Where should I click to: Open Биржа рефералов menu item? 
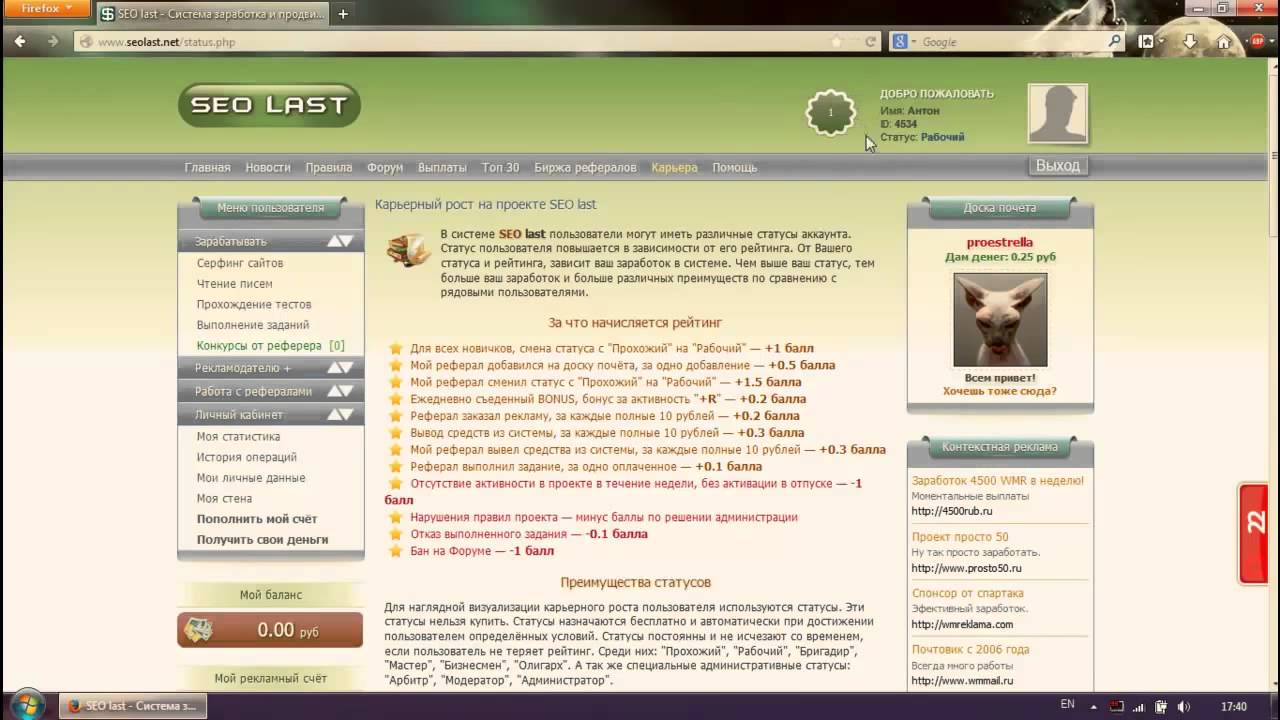[x=585, y=167]
